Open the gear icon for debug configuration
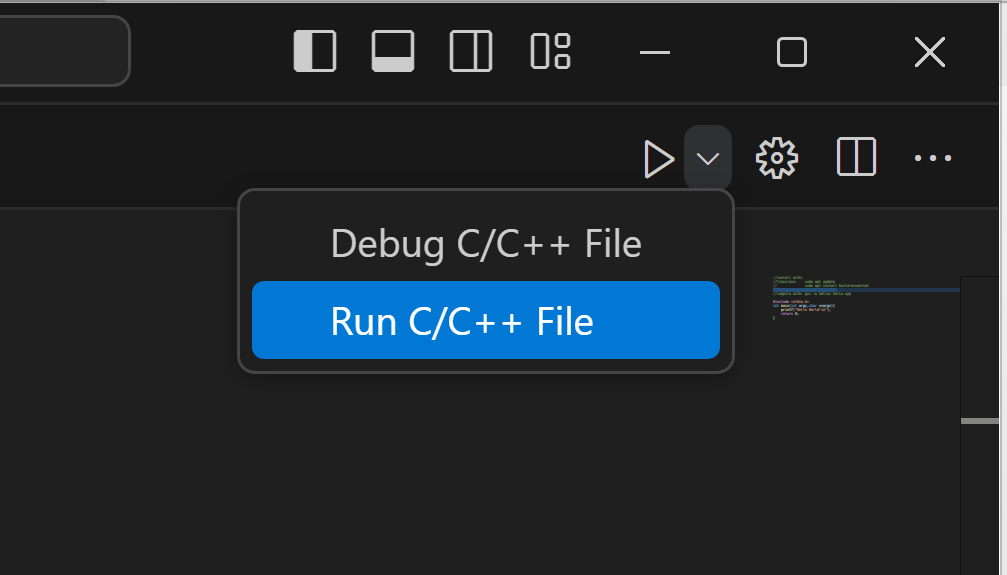 tap(777, 158)
